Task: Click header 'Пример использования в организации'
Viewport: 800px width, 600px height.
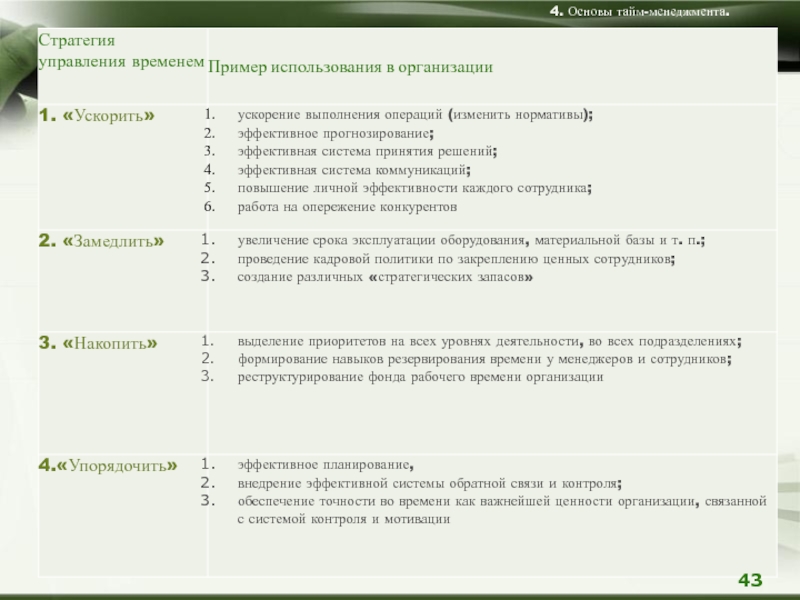Action: click(x=351, y=67)
